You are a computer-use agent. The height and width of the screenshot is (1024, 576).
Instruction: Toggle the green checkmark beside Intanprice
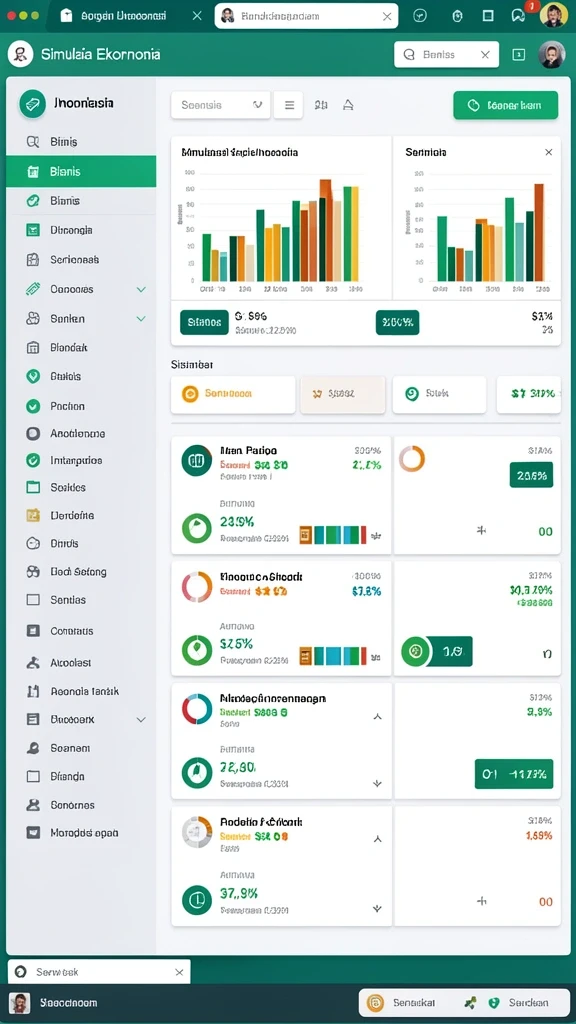[x=33, y=460]
